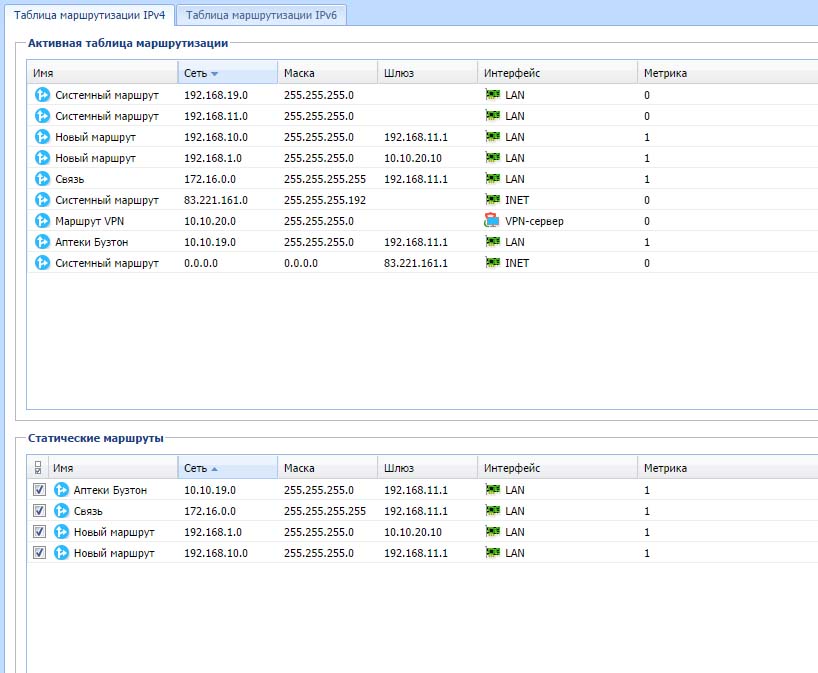This screenshot has width=818, height=673.
Task: Switch to Таблица маршрутизации IPv6 tab
Action: (x=261, y=15)
